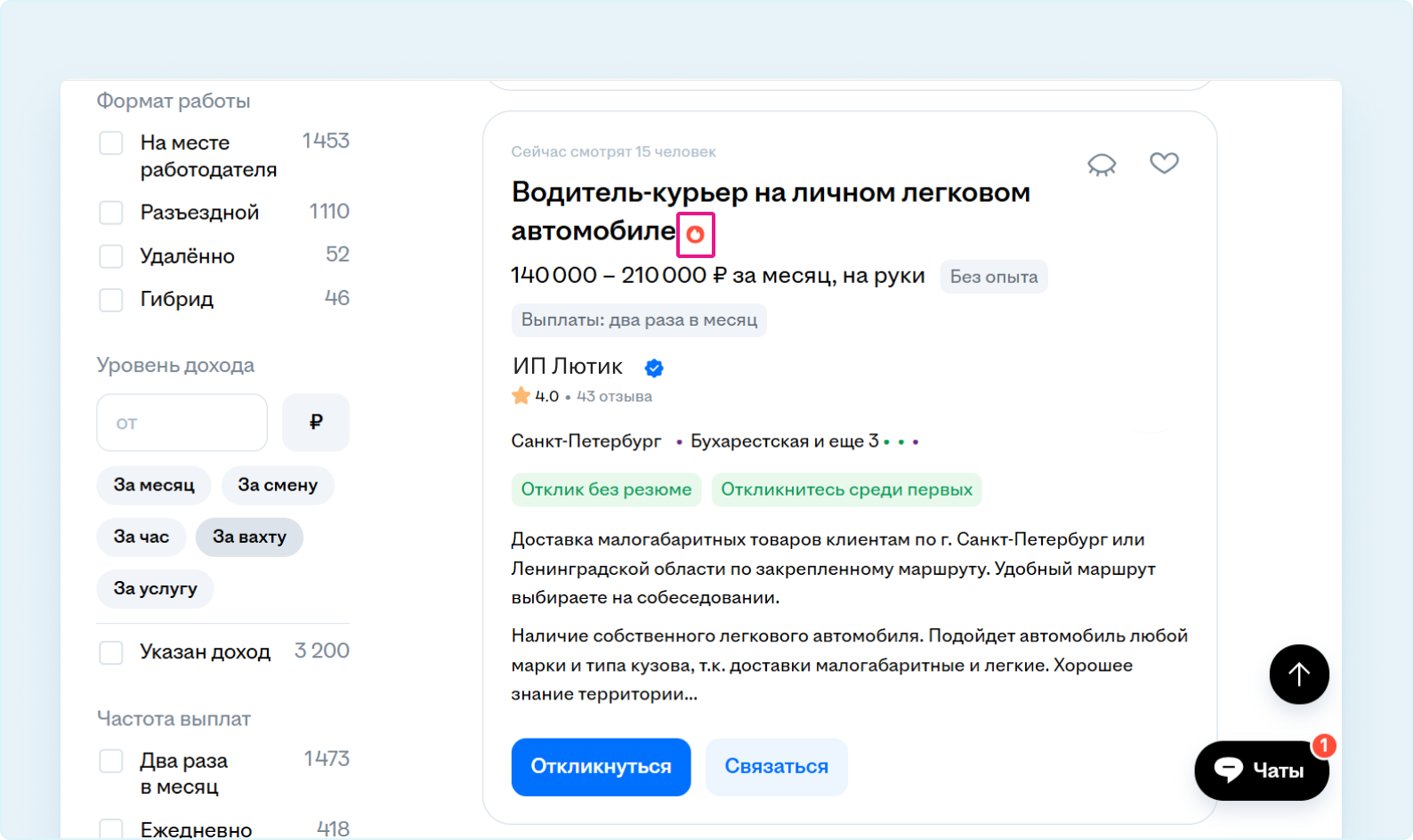Click the fire icon next to job title
This screenshot has height=840, width=1413.
click(695, 235)
